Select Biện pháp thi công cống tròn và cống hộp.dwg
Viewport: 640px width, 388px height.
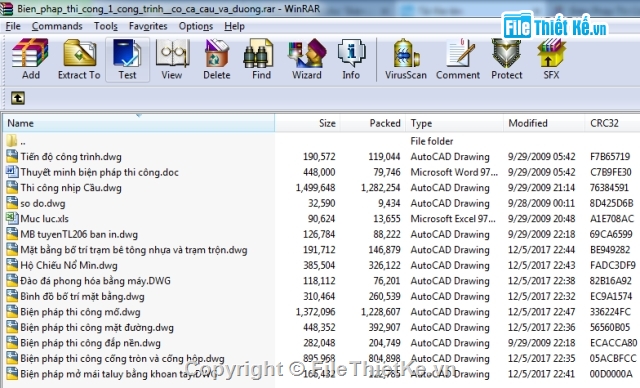point(122,358)
